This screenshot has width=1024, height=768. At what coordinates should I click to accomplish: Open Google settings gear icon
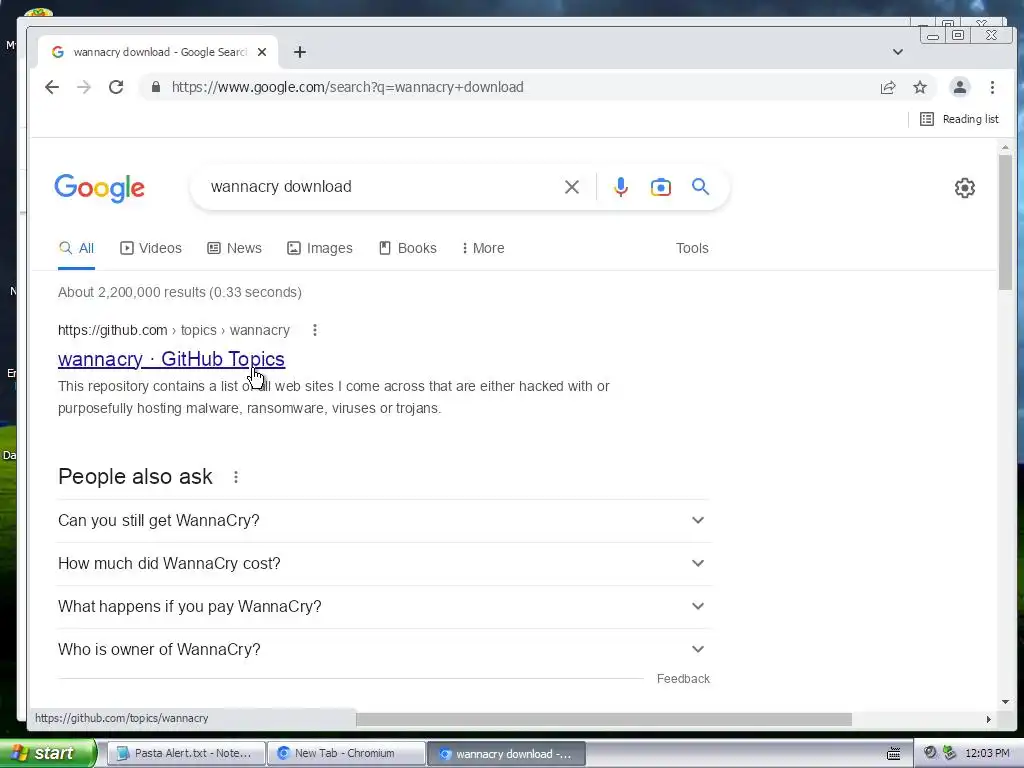[965, 188]
